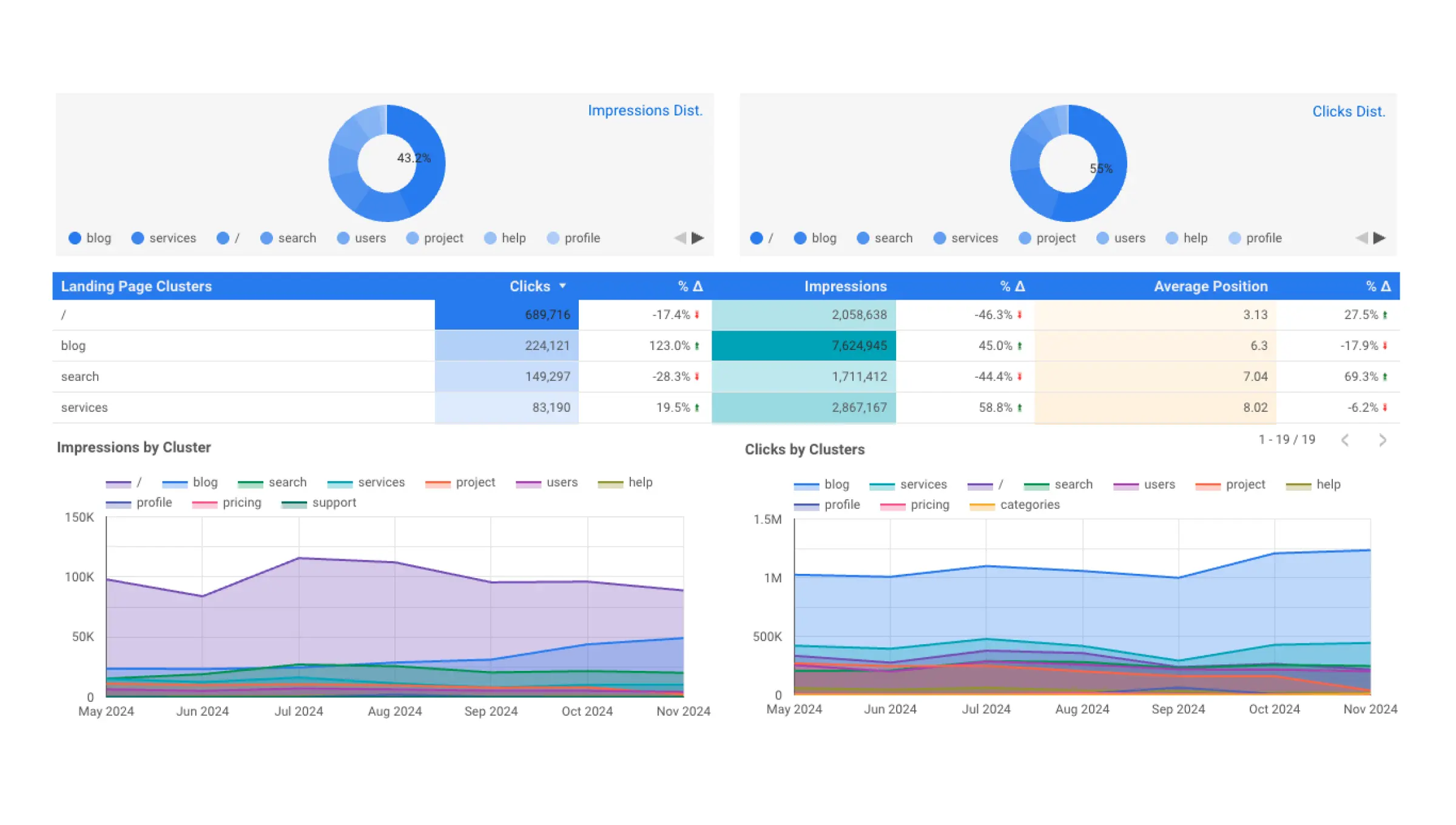Screen dimensions: 1456x825
Task: Select the blog legend dot under Impressions Dist. donut
Action: [x=75, y=238]
